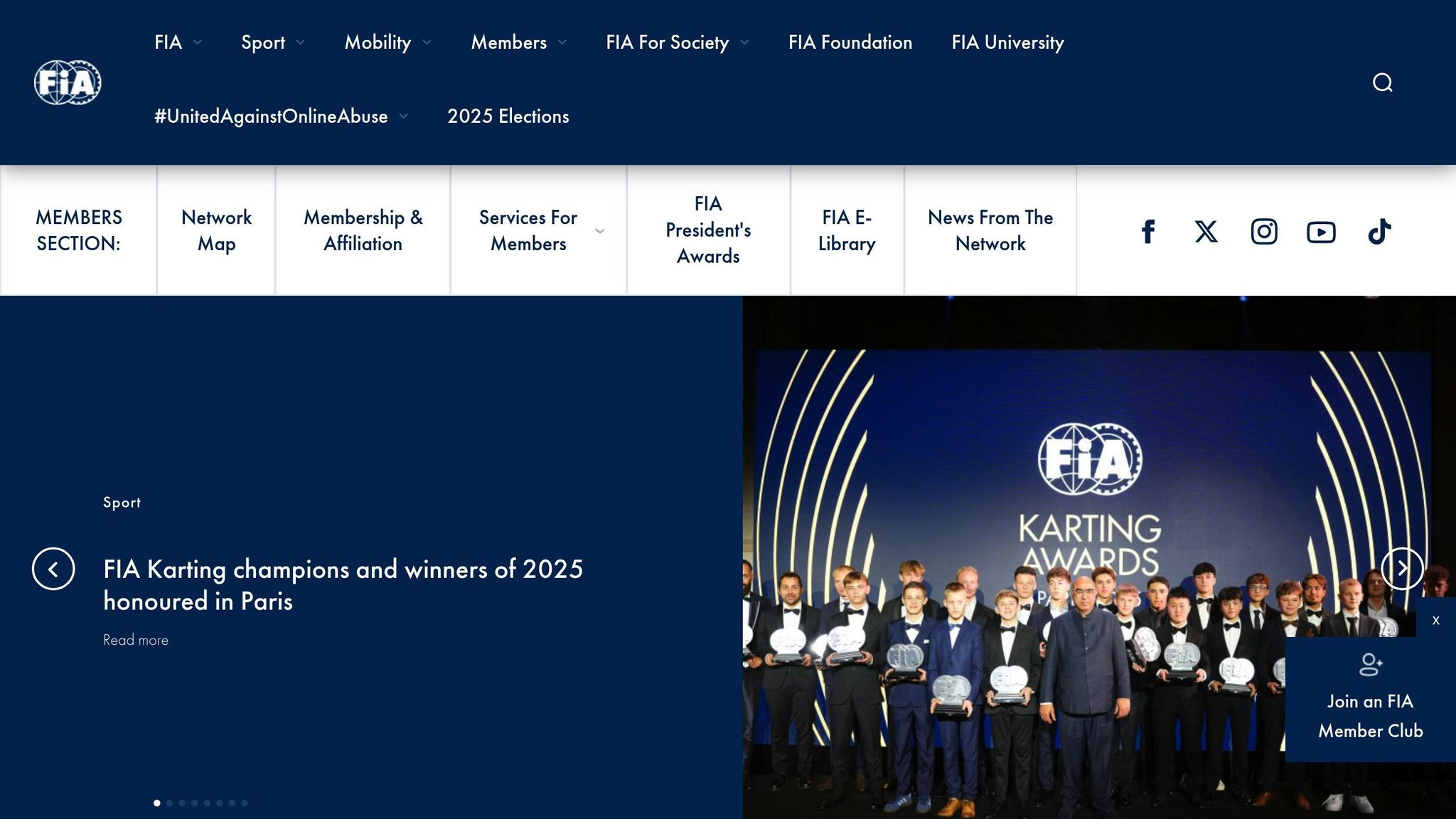Image resolution: width=1456 pixels, height=819 pixels.
Task: Open the FIA X (Twitter) profile
Action: (1206, 230)
